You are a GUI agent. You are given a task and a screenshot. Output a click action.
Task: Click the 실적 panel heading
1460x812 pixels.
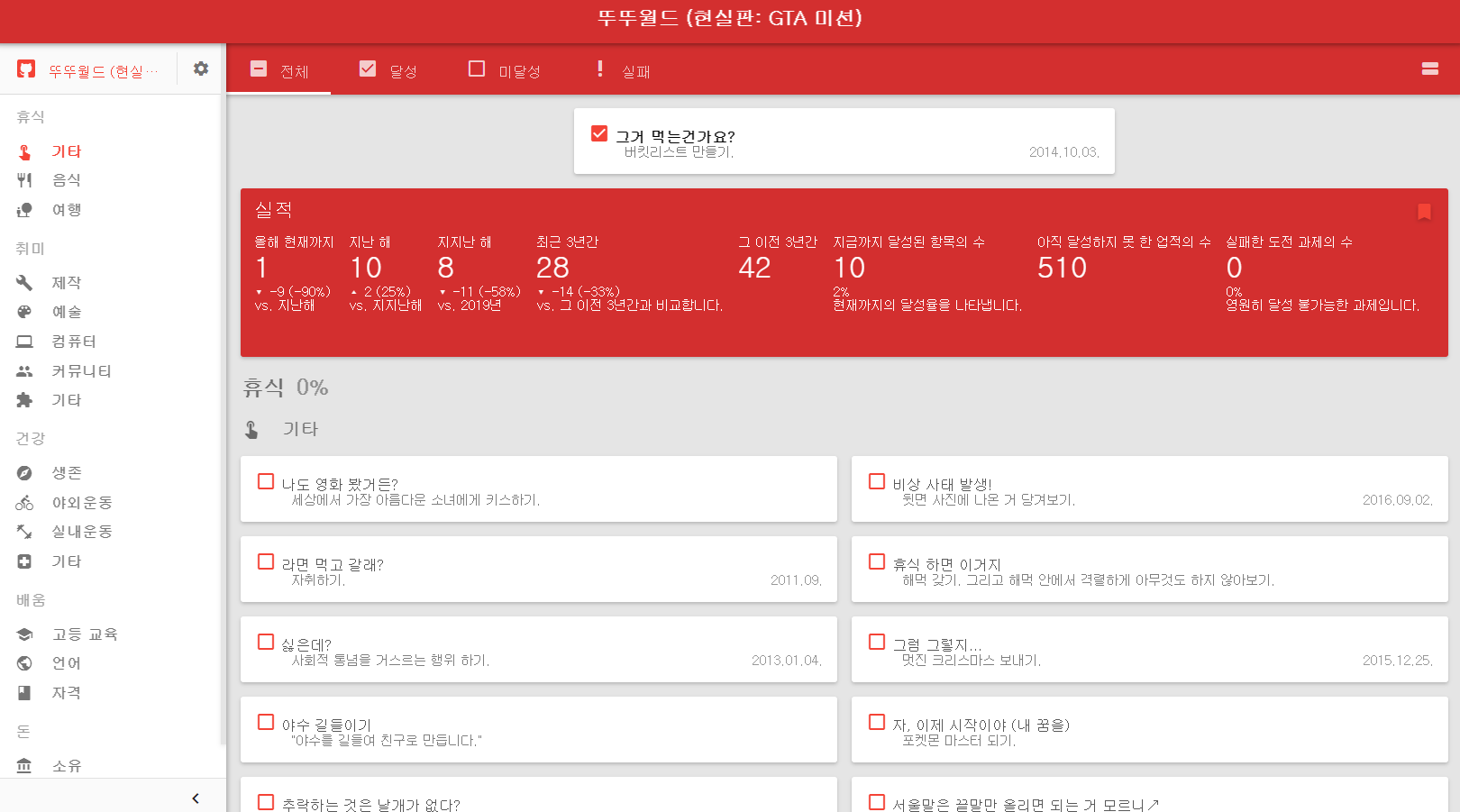[273, 210]
